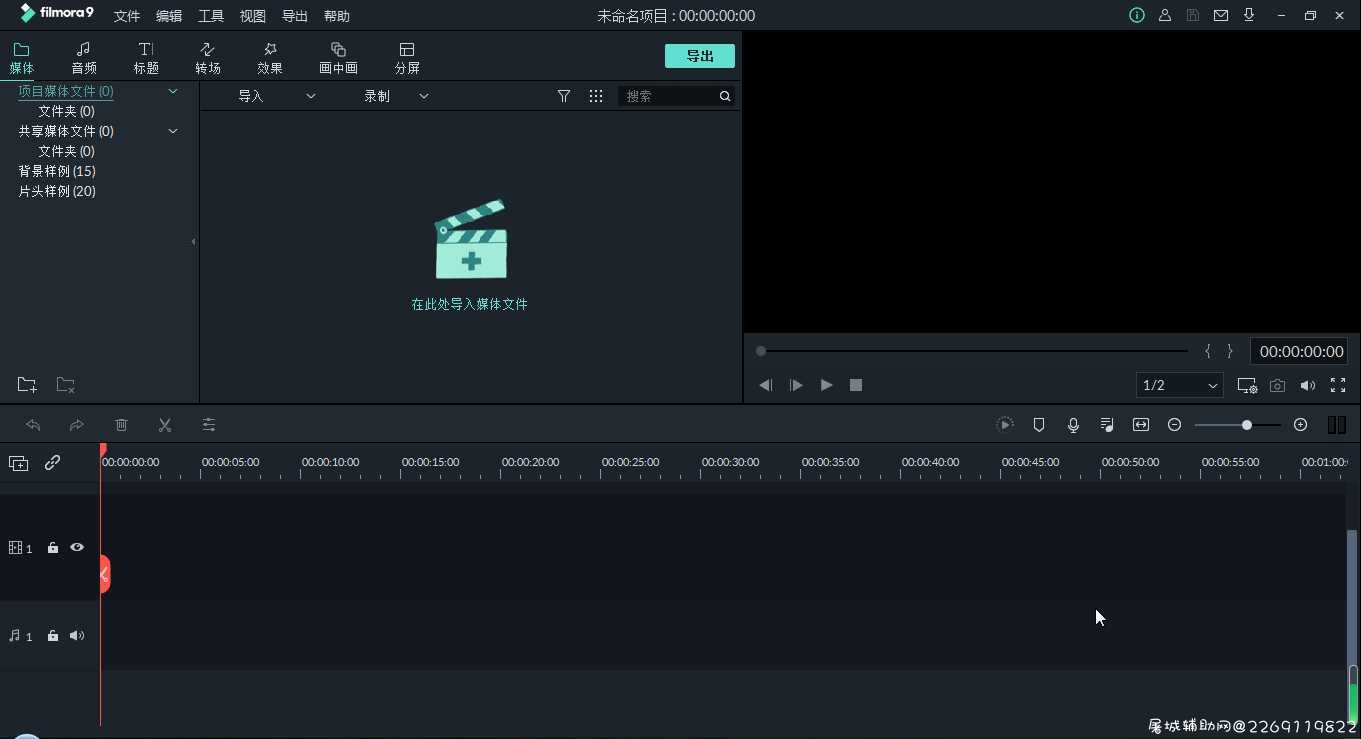Click the clapperboard import media icon
Viewport: 1361px width, 739px height.
tap(471, 240)
